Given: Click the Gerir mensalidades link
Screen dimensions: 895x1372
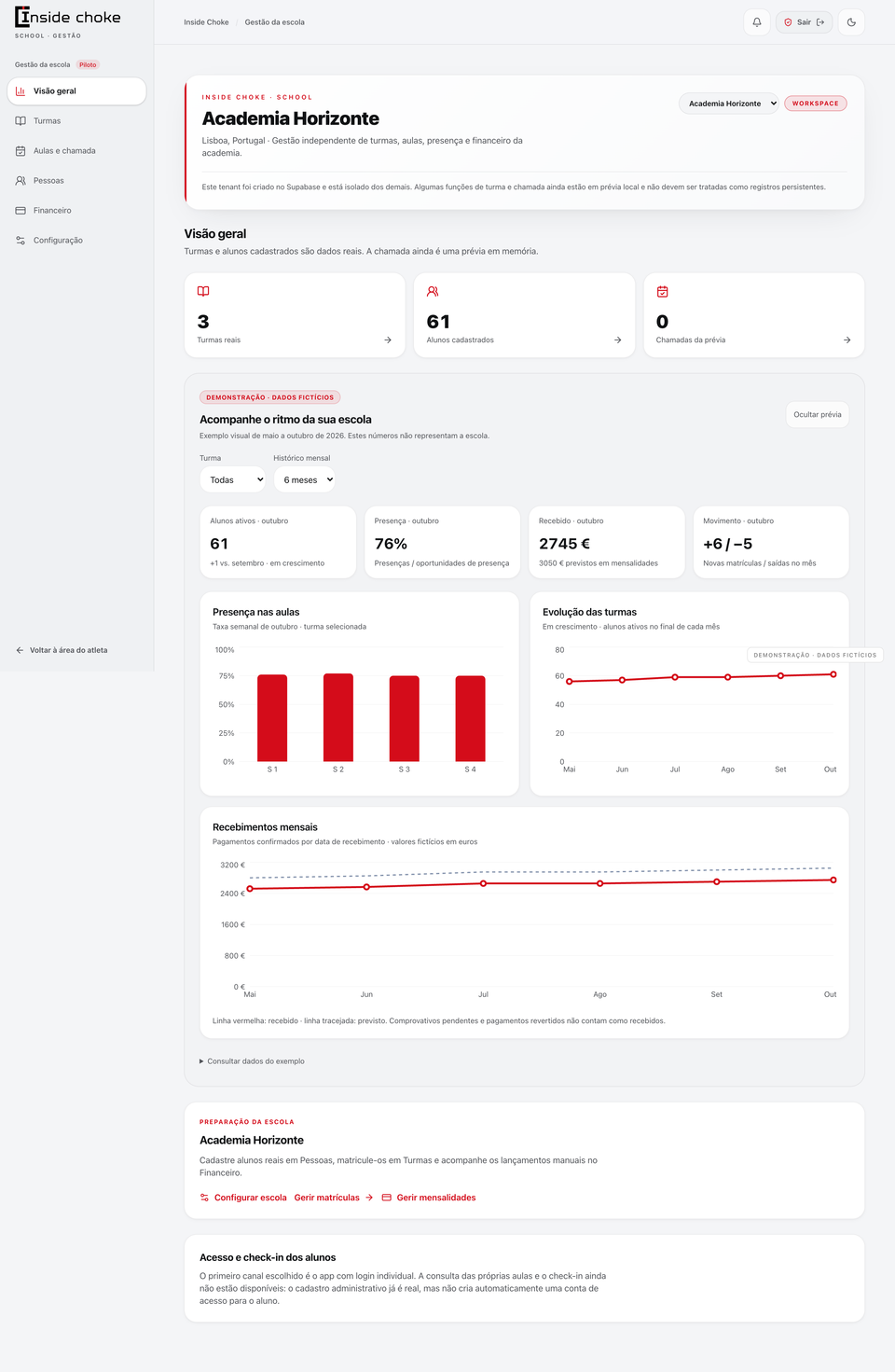Looking at the screenshot, I should pyautogui.click(x=429, y=1198).
